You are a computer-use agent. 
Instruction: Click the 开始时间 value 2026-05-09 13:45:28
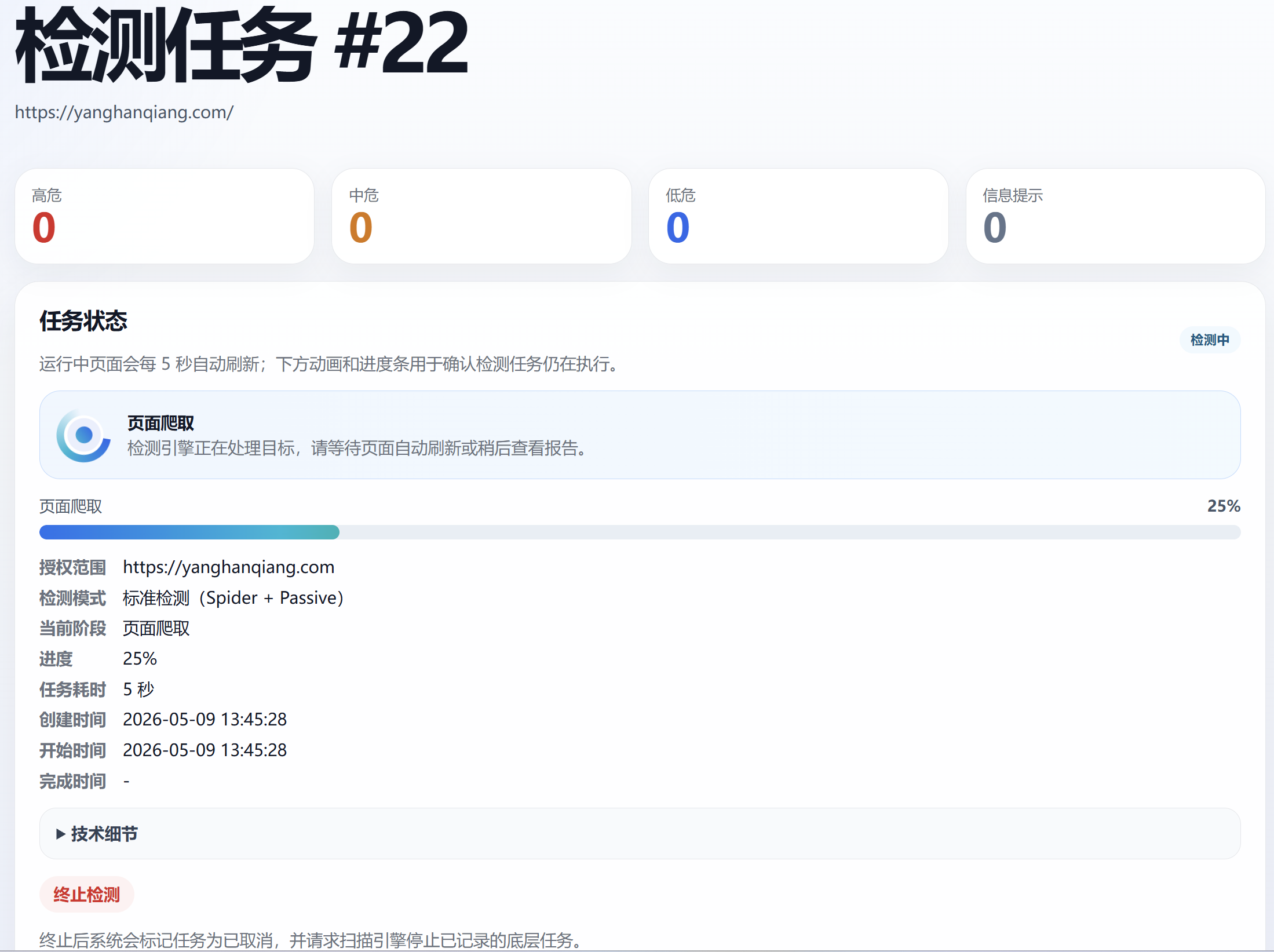pyautogui.click(x=205, y=750)
